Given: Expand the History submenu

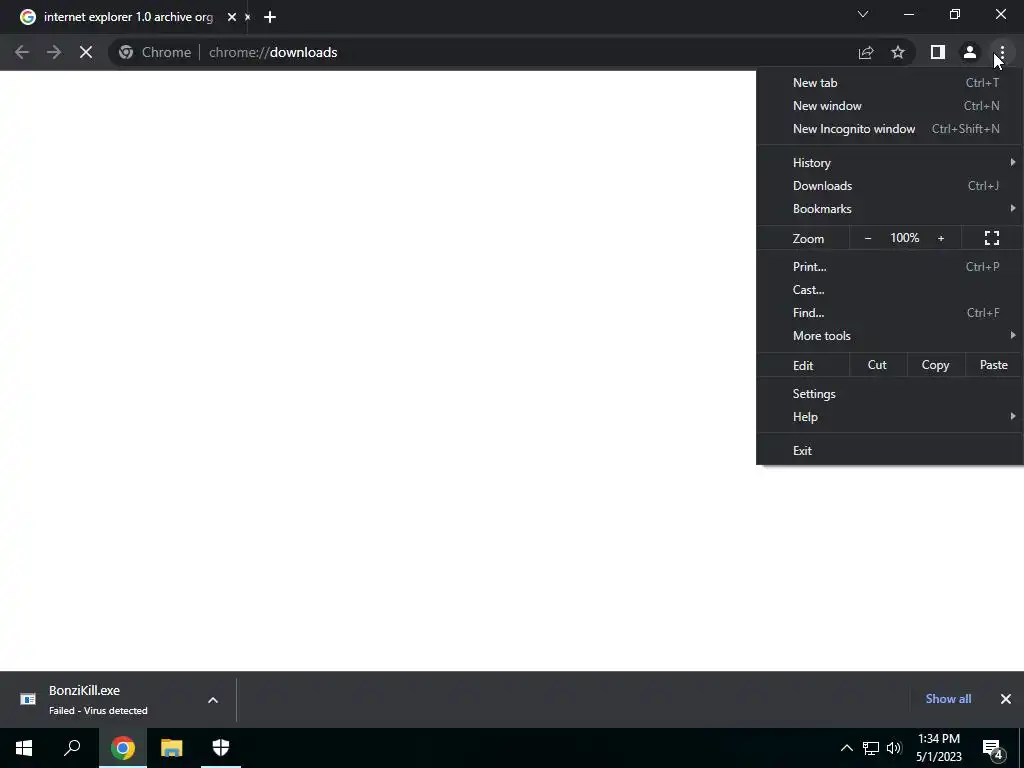Looking at the screenshot, I should click(889, 163).
